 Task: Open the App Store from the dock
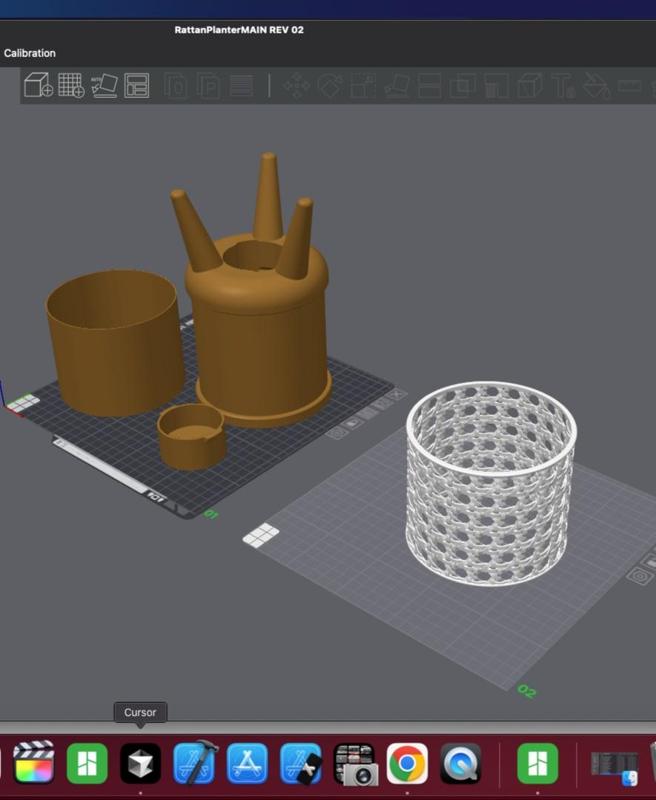pyautogui.click(x=247, y=763)
